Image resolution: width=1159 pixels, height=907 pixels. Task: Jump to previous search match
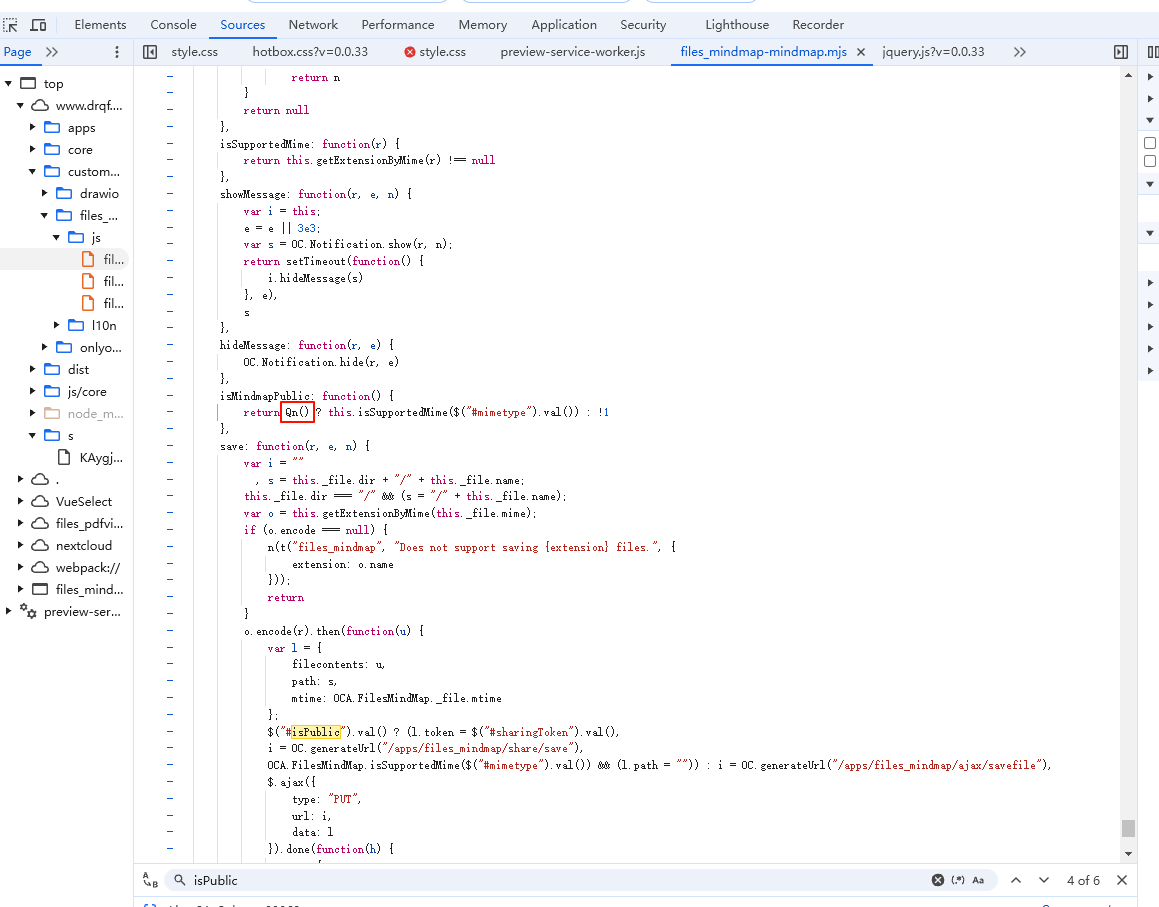(x=1016, y=880)
